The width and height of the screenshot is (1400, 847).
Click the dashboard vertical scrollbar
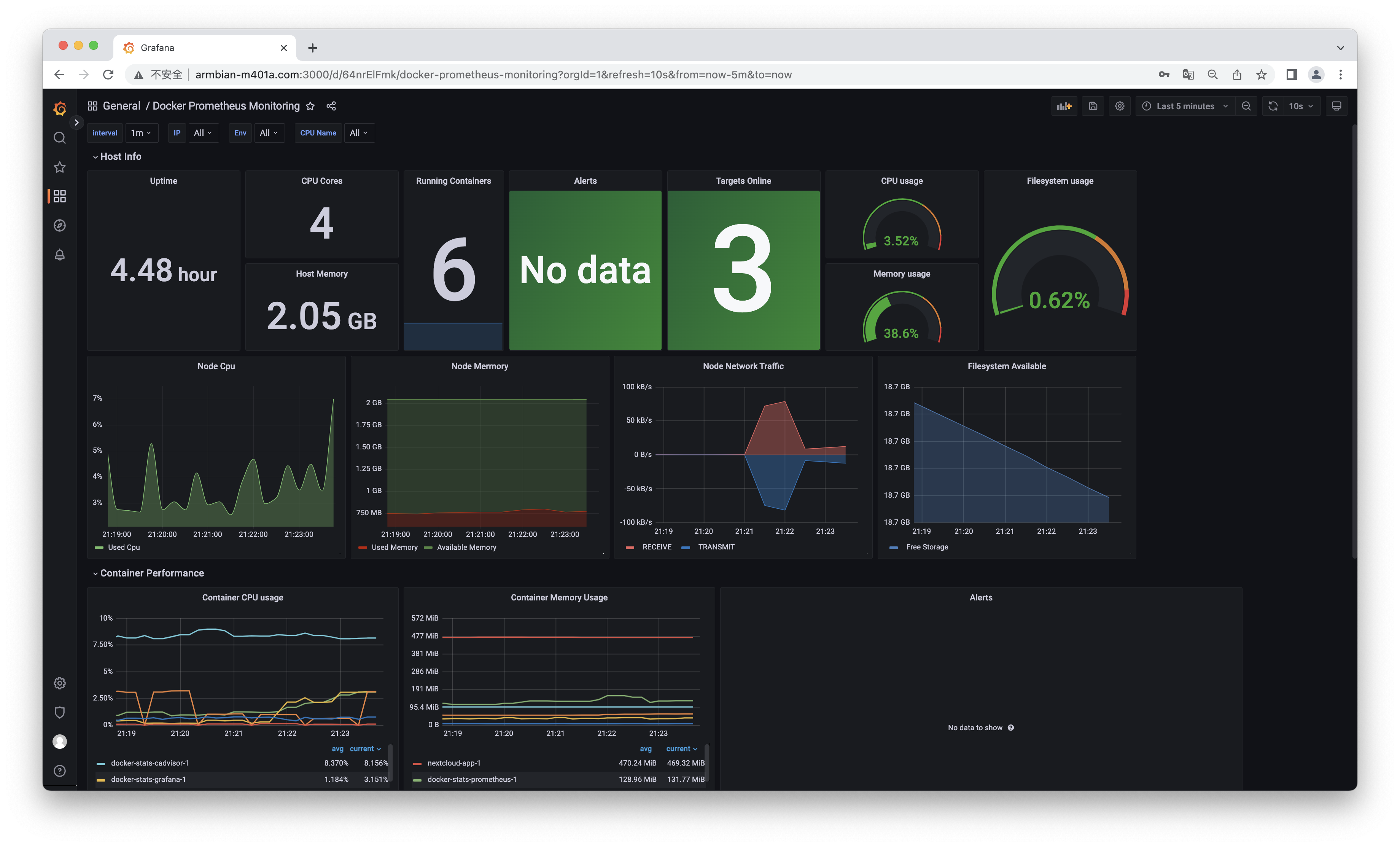[x=1354, y=341]
